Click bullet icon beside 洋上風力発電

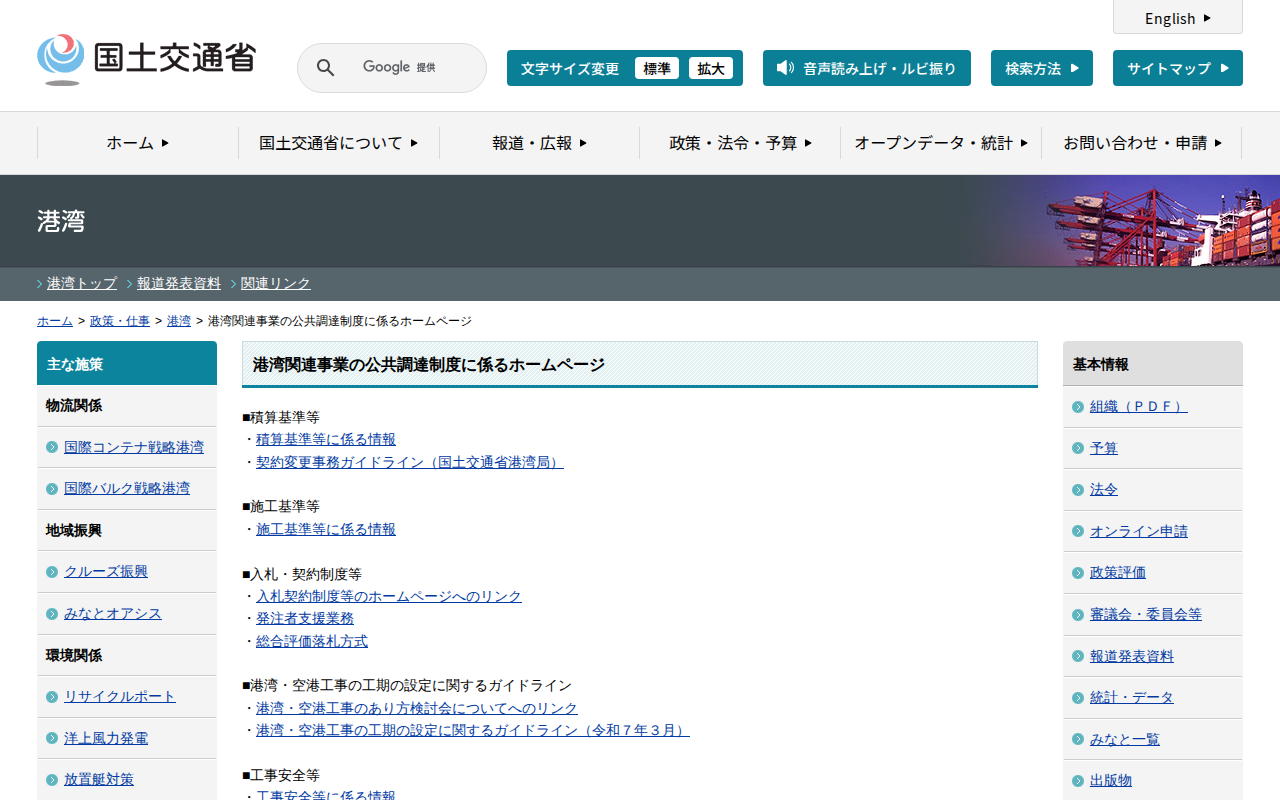pos(52,739)
